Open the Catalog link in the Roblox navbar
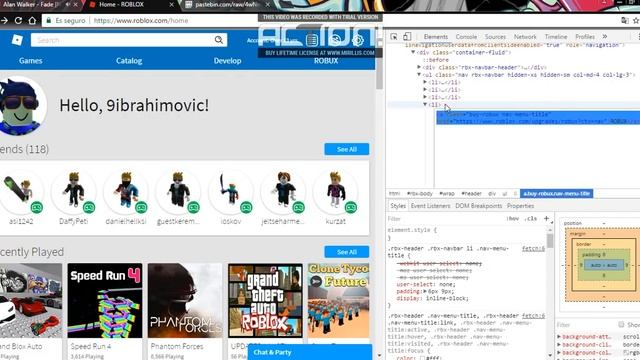640x360 pixels. tap(129, 60)
